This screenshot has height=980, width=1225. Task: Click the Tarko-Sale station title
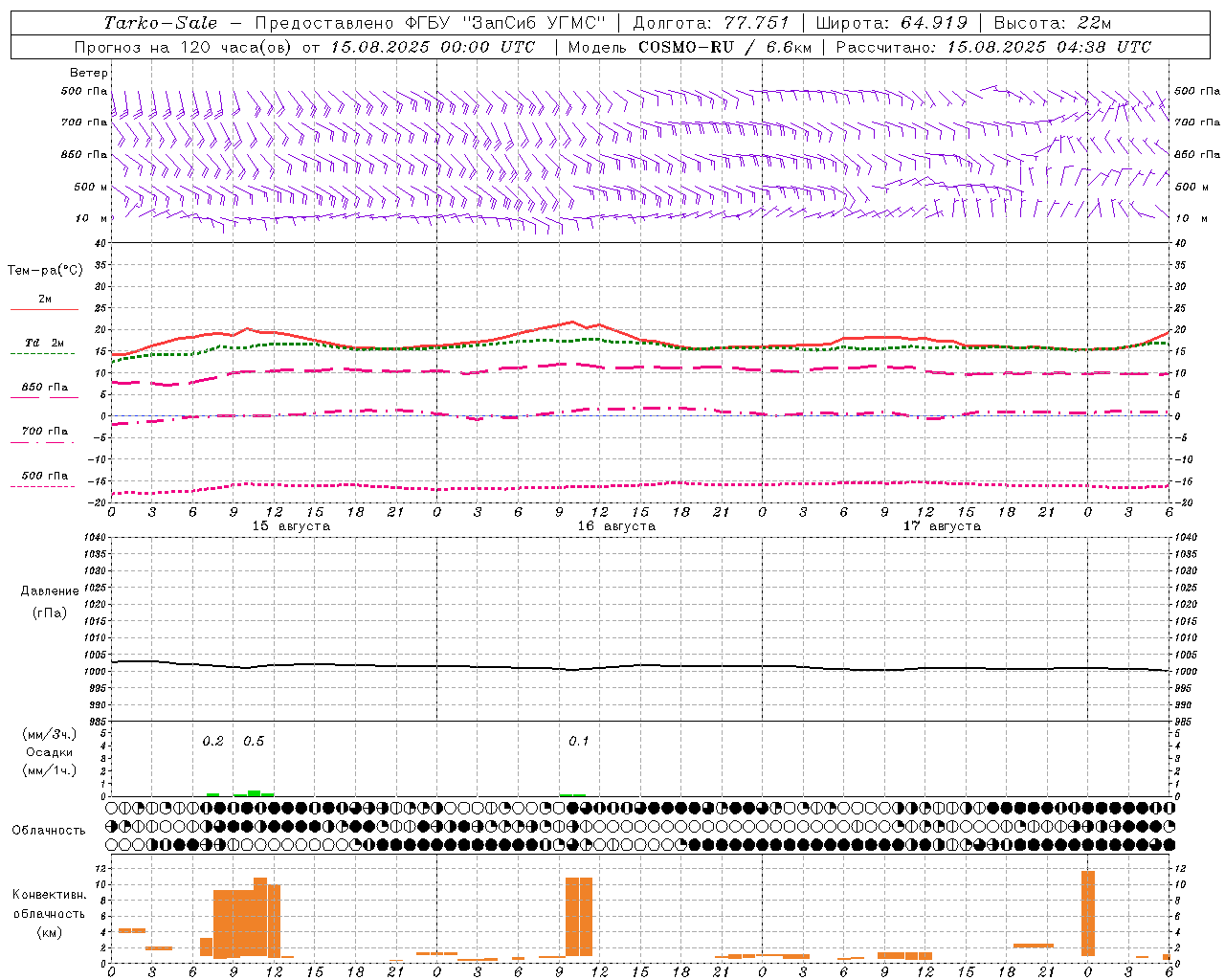pyautogui.click(x=160, y=23)
